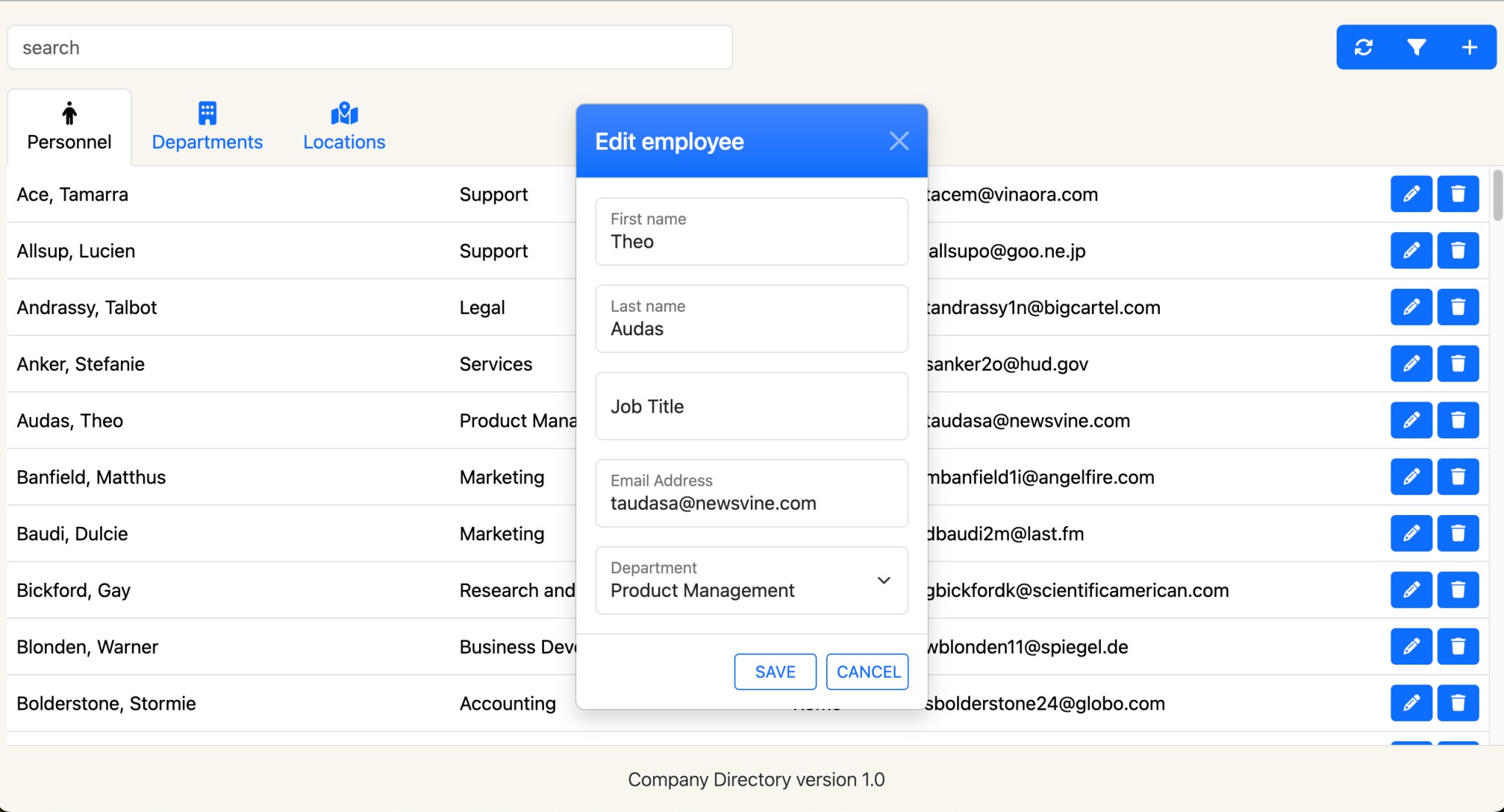
Task: Click pencil icon for Stefanie Anker
Action: click(1410, 363)
